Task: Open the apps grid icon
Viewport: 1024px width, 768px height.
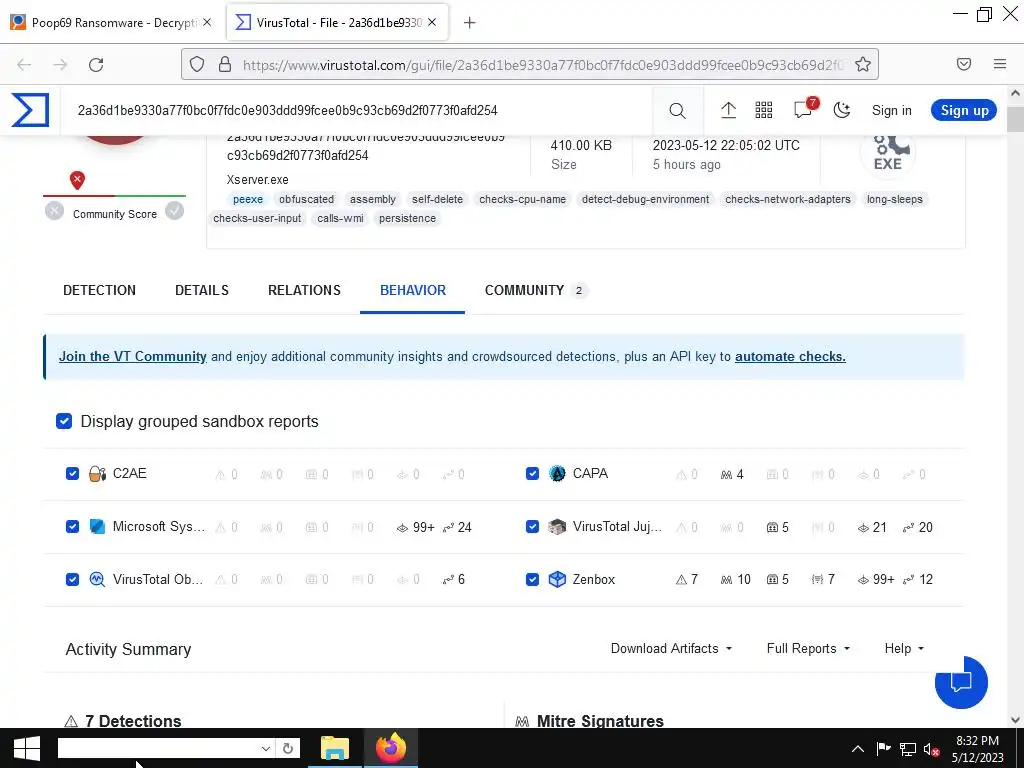Action: tap(764, 110)
